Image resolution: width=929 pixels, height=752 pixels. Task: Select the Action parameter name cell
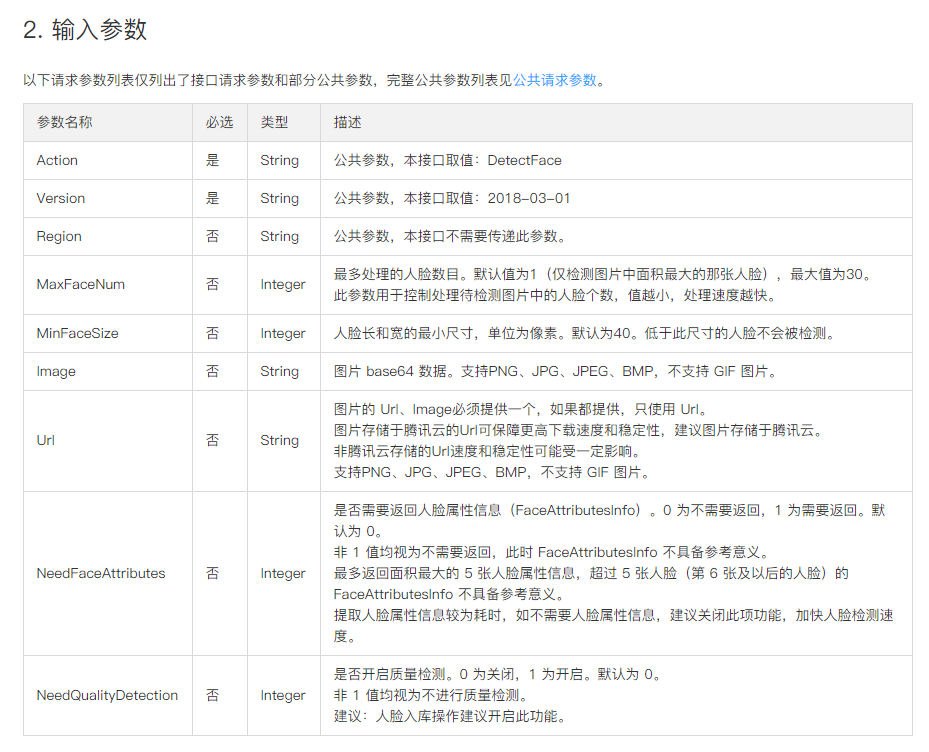click(x=57, y=160)
